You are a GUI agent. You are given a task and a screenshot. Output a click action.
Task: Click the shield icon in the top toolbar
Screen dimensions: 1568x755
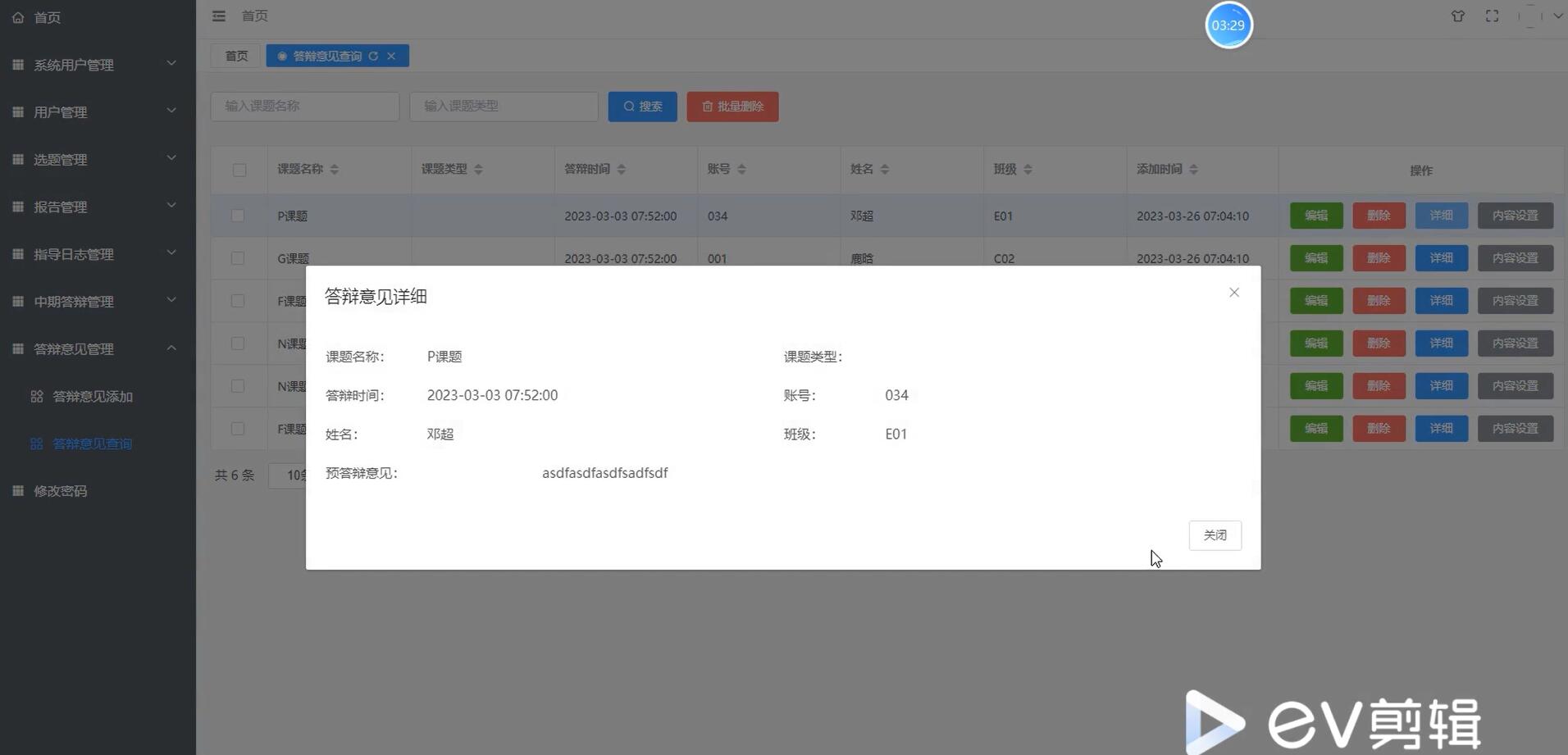[1457, 16]
